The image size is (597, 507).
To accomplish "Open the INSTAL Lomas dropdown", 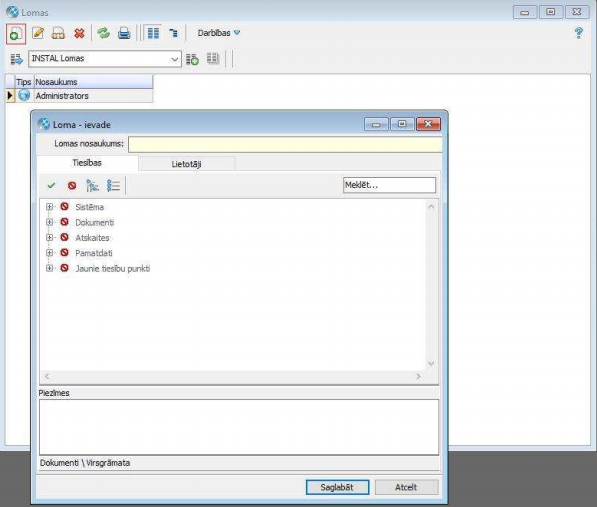I will [174, 59].
